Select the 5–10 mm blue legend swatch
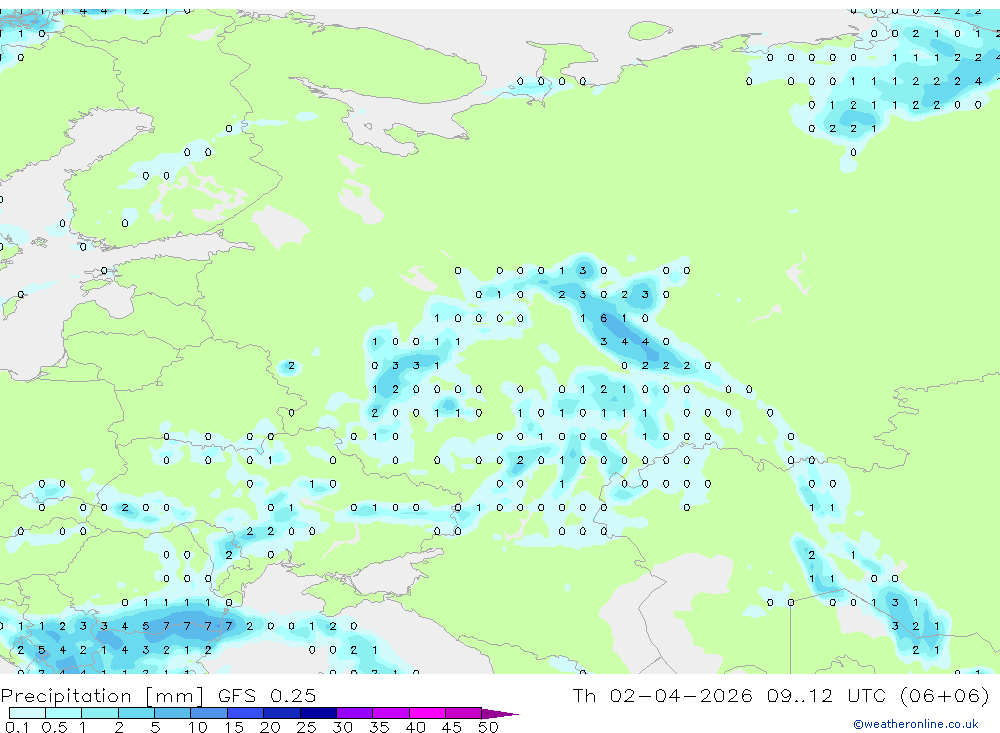 (173, 713)
